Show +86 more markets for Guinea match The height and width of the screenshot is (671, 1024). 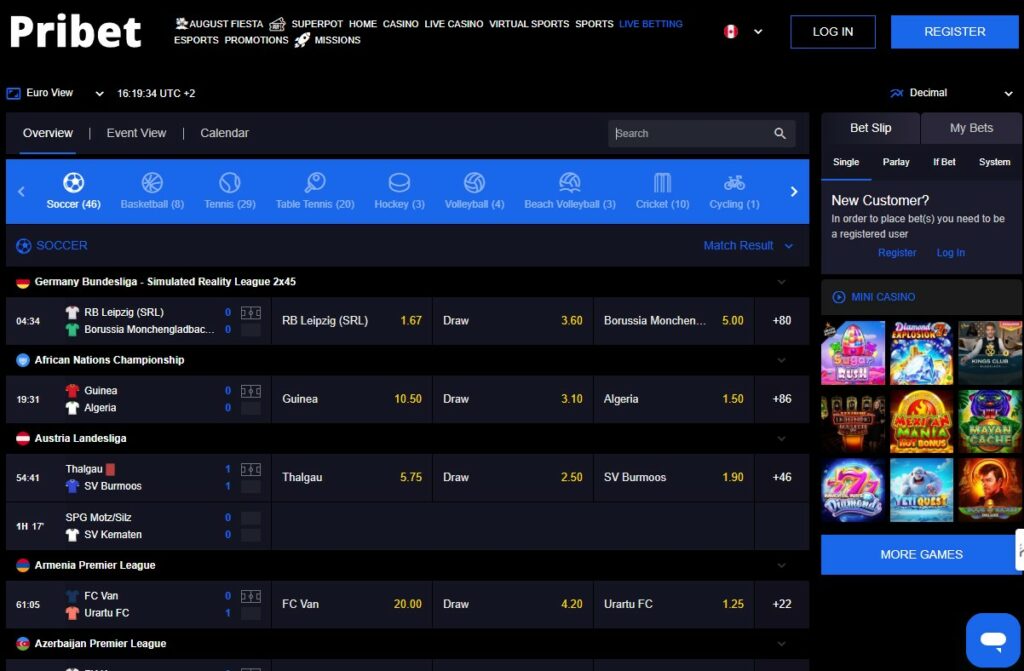point(782,399)
